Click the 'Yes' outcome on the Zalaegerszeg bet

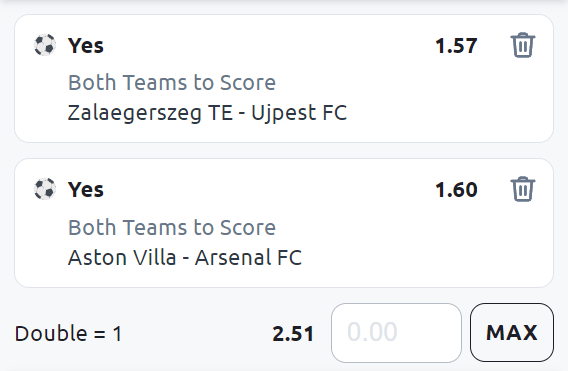(86, 46)
